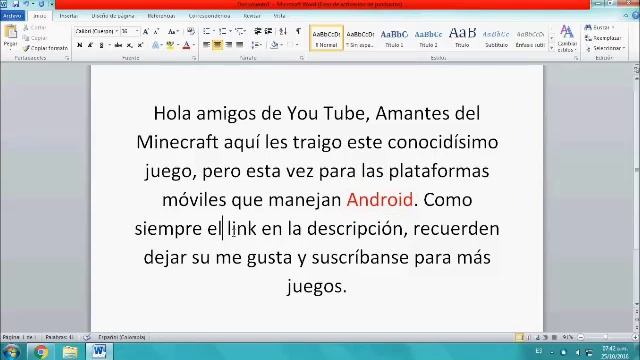The height and width of the screenshot is (360, 640).
Task: Apply the Subtítulo style
Action: click(x=496, y=38)
